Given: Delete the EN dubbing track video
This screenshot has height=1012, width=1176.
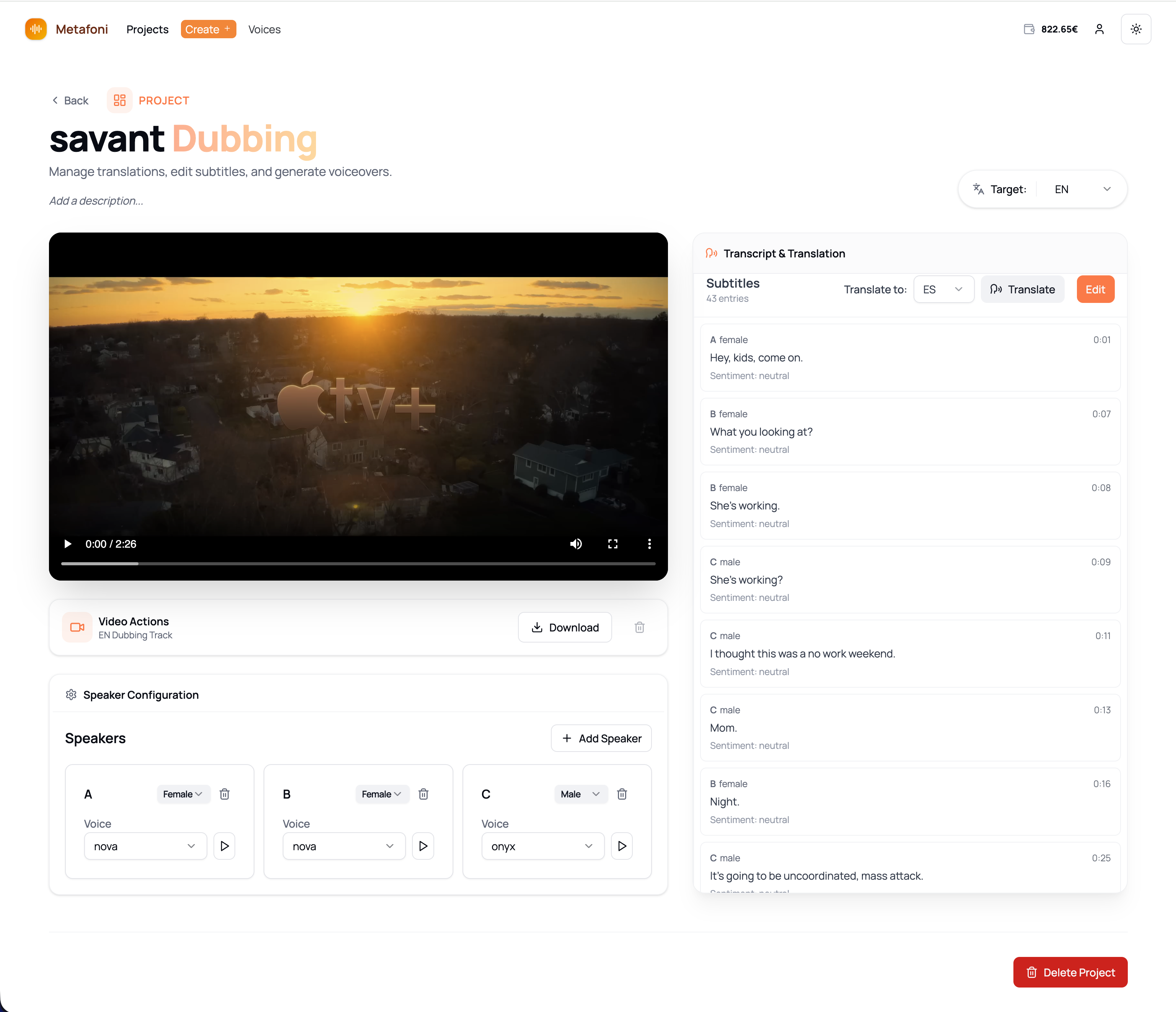Looking at the screenshot, I should click(639, 627).
